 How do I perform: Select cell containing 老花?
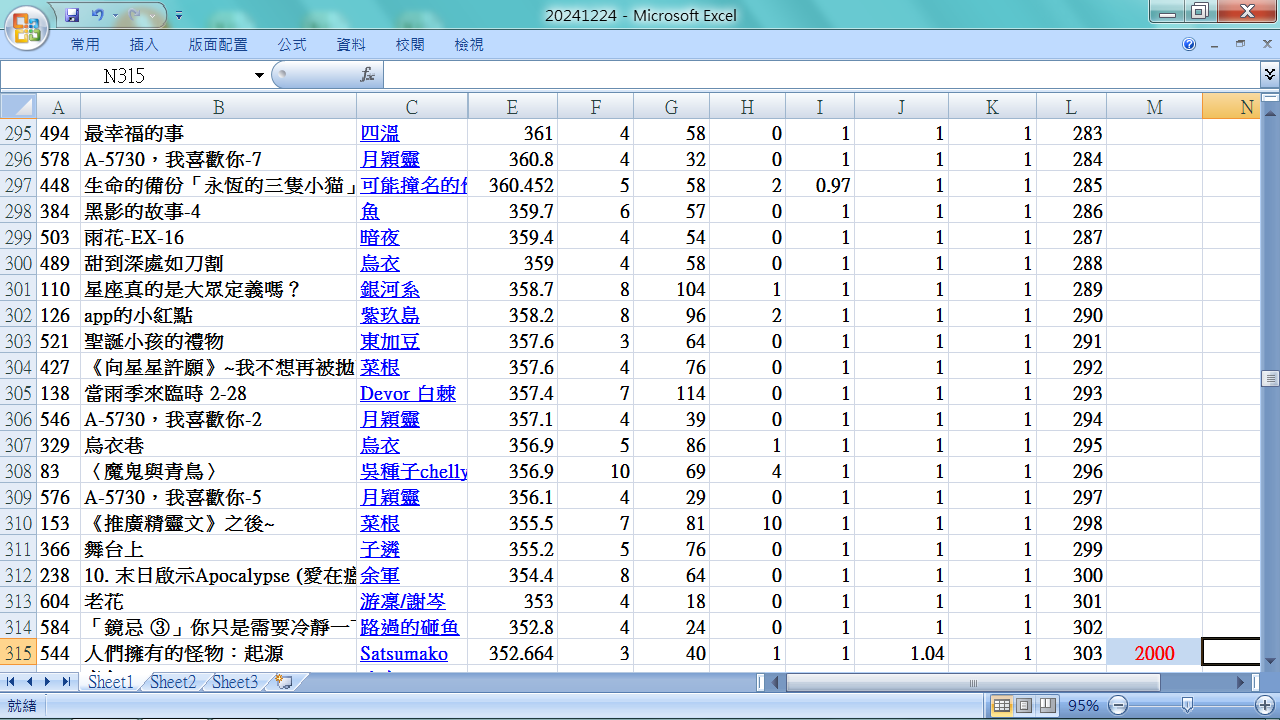[218, 601]
